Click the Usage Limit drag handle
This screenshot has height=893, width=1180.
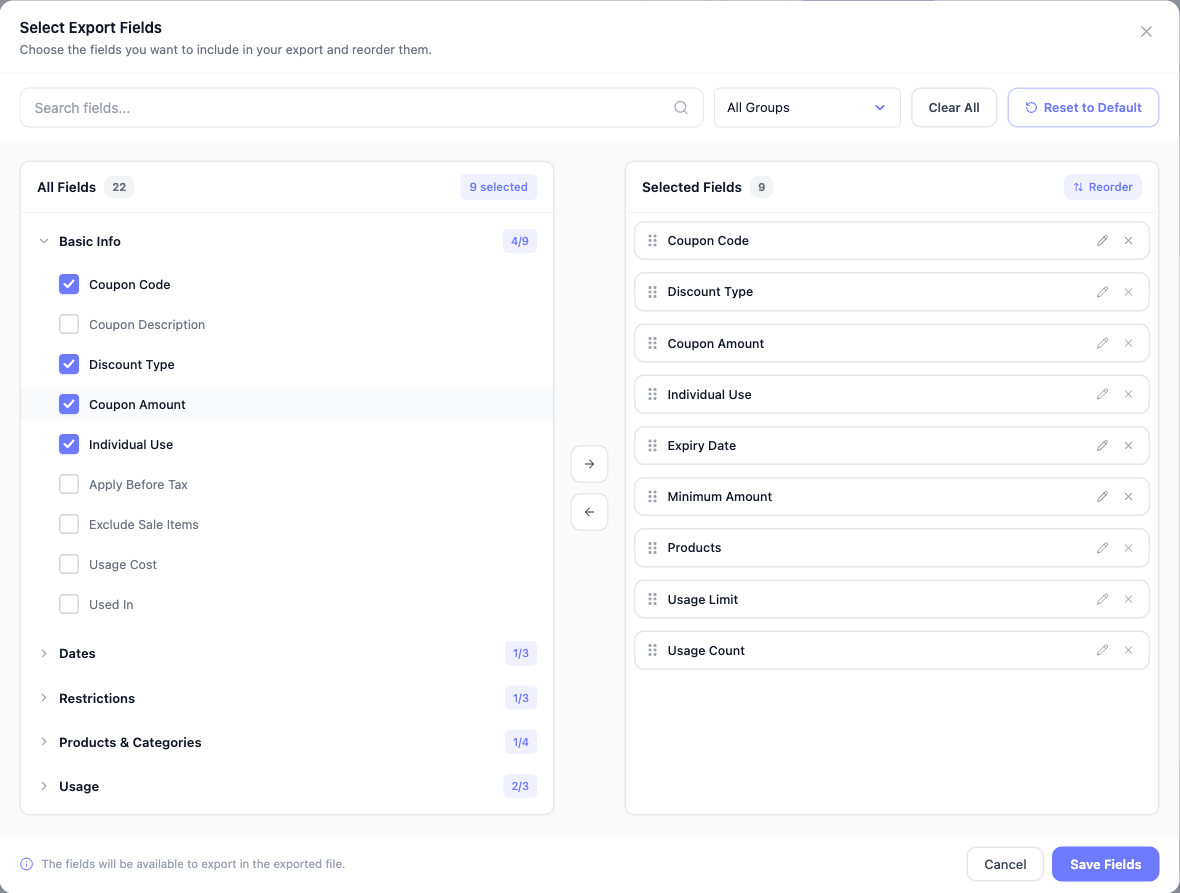652,600
